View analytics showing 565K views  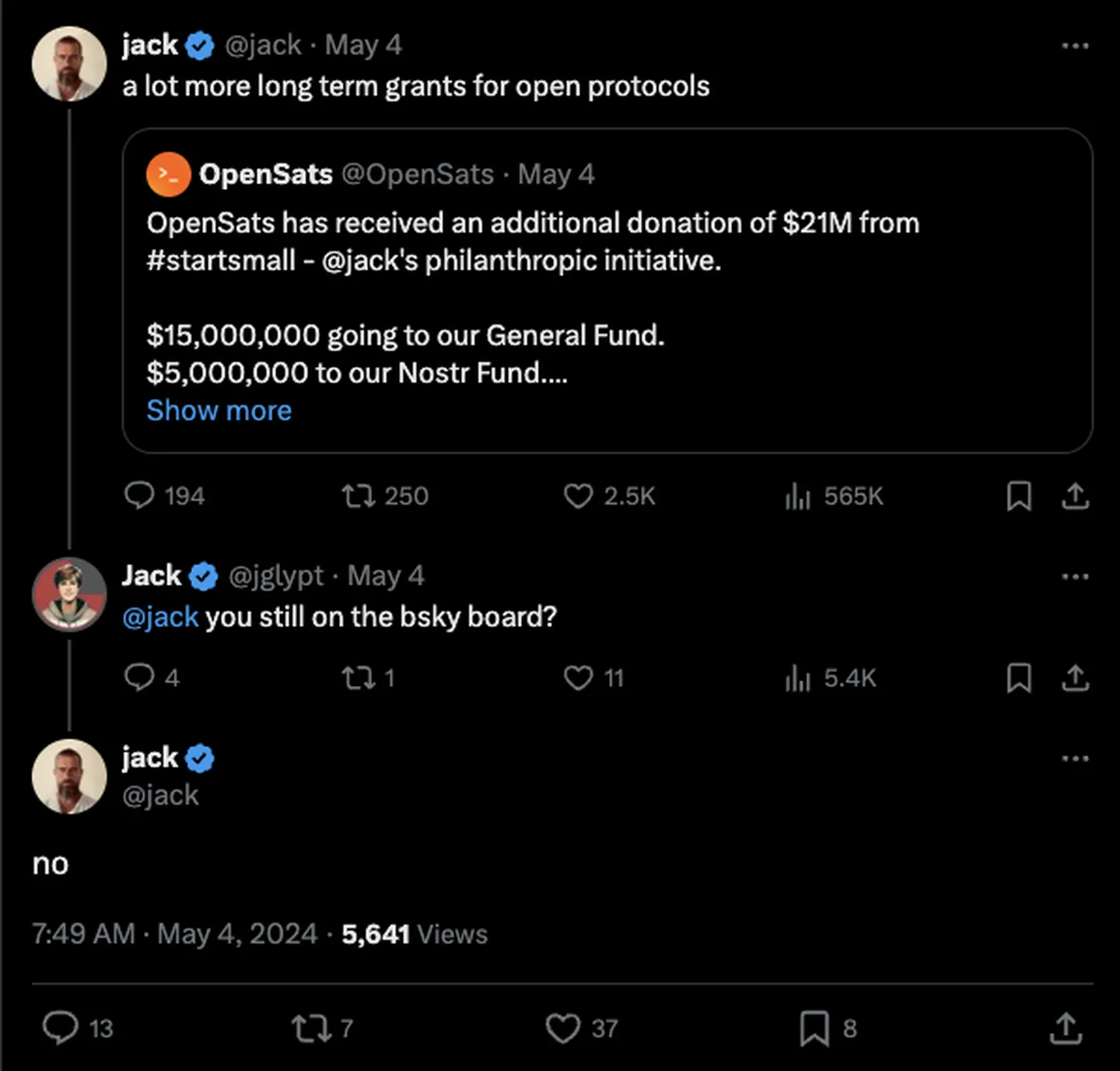point(798,495)
